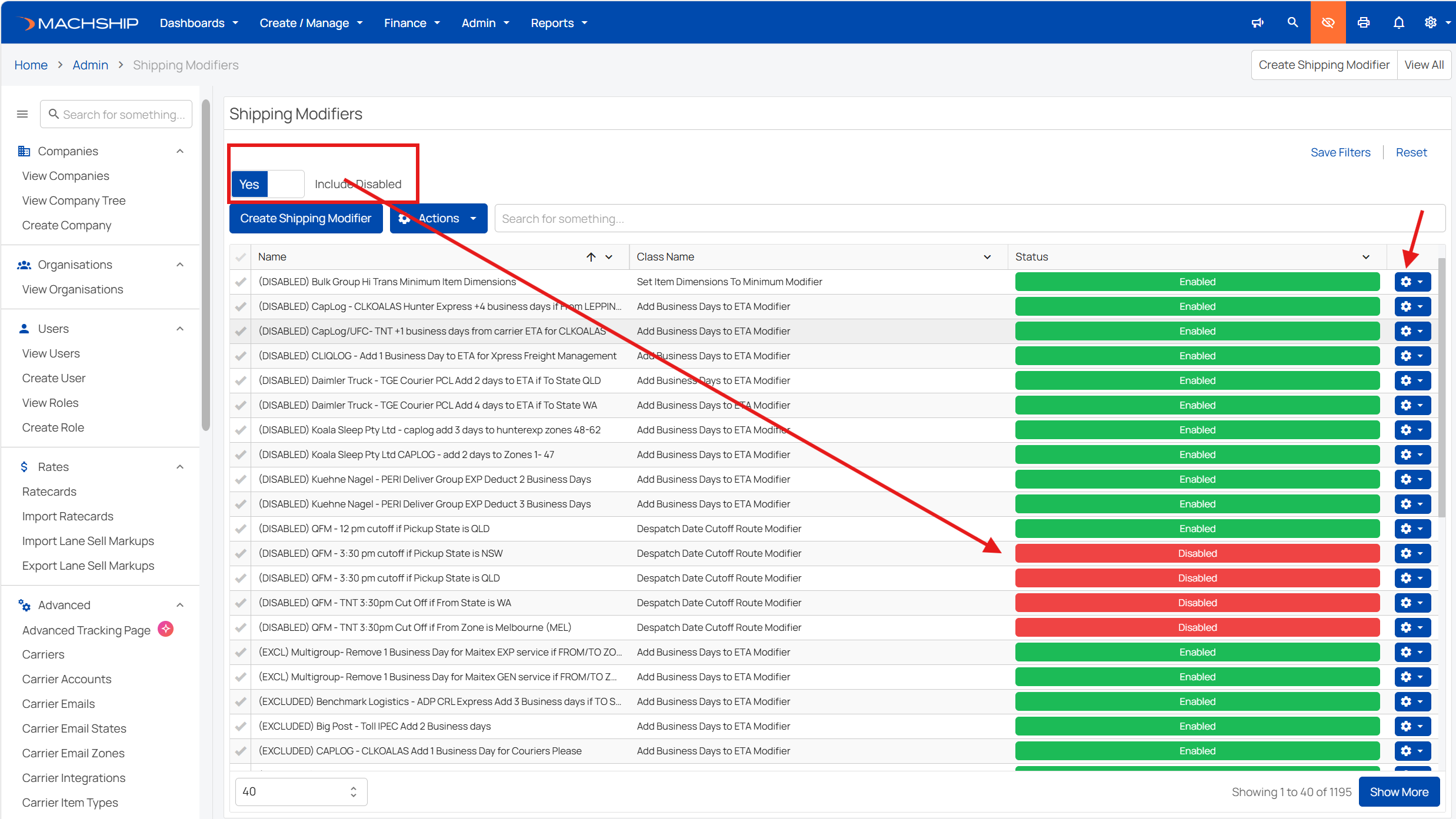The width and height of the screenshot is (1456, 819).
Task: Open gear menu for TNT Melbourne (MEL) row
Action: coord(1412,627)
